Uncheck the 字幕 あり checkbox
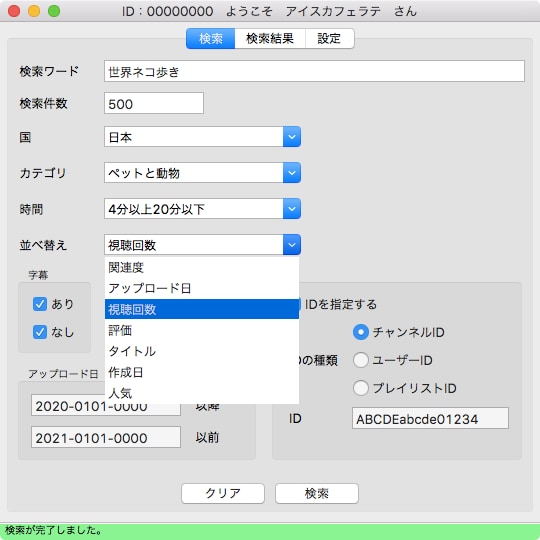Image resolution: width=540 pixels, height=540 pixels. tap(40, 304)
